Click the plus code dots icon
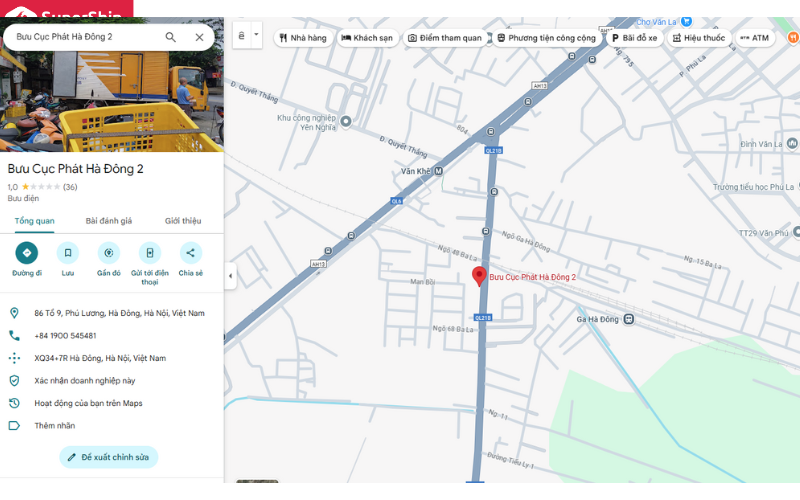Viewport: 800px width, 500px height. pos(14,358)
